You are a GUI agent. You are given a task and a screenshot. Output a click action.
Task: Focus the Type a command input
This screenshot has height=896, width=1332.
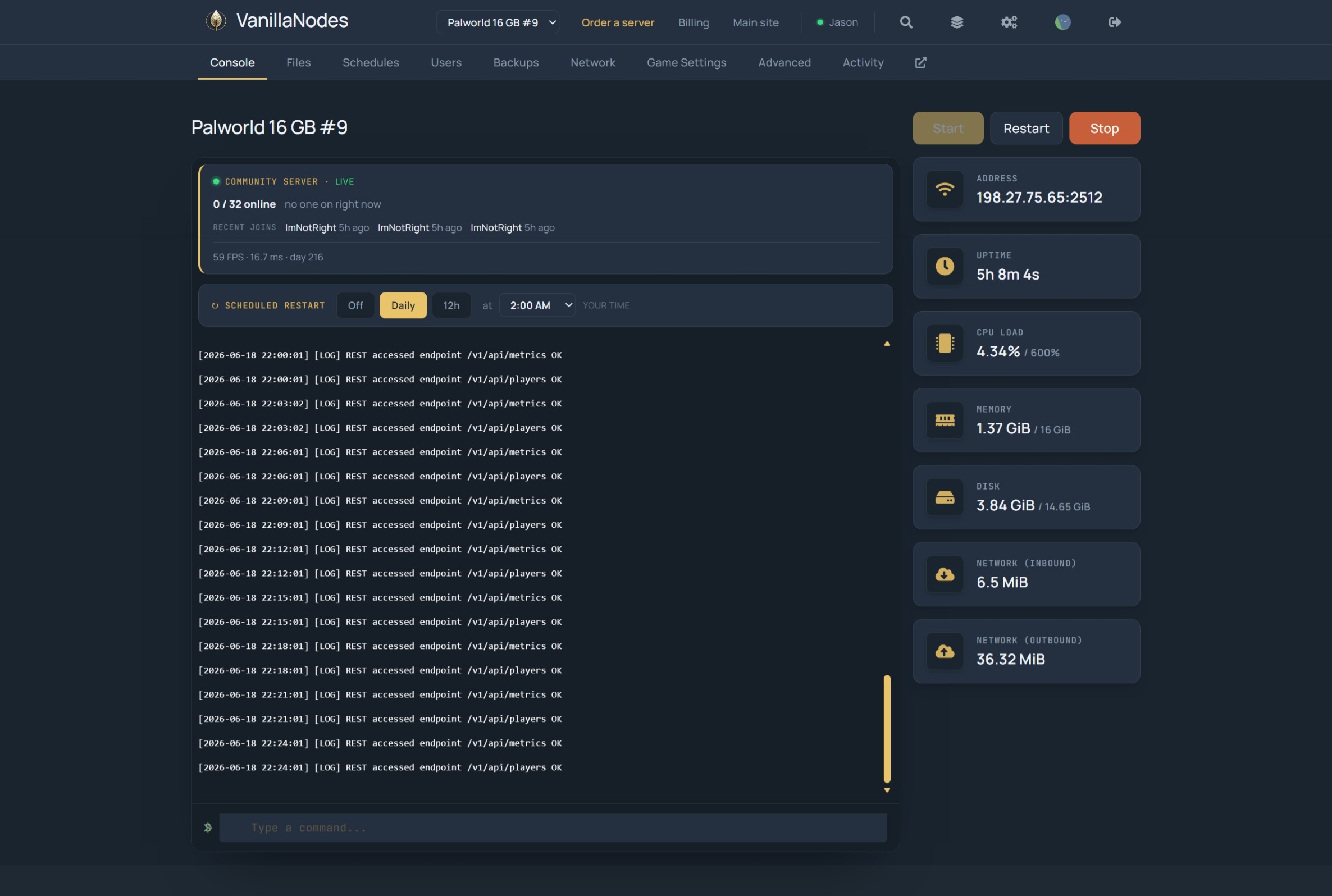click(x=553, y=828)
